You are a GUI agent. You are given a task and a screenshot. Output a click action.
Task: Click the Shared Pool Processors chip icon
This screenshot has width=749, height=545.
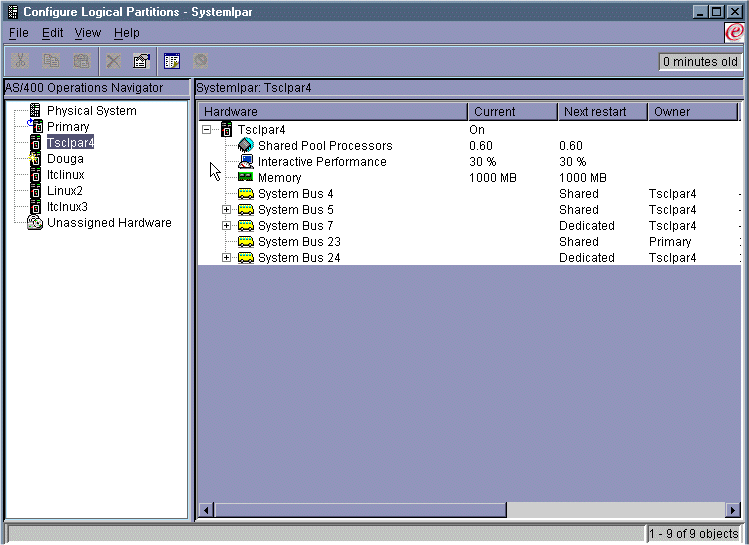click(246, 145)
